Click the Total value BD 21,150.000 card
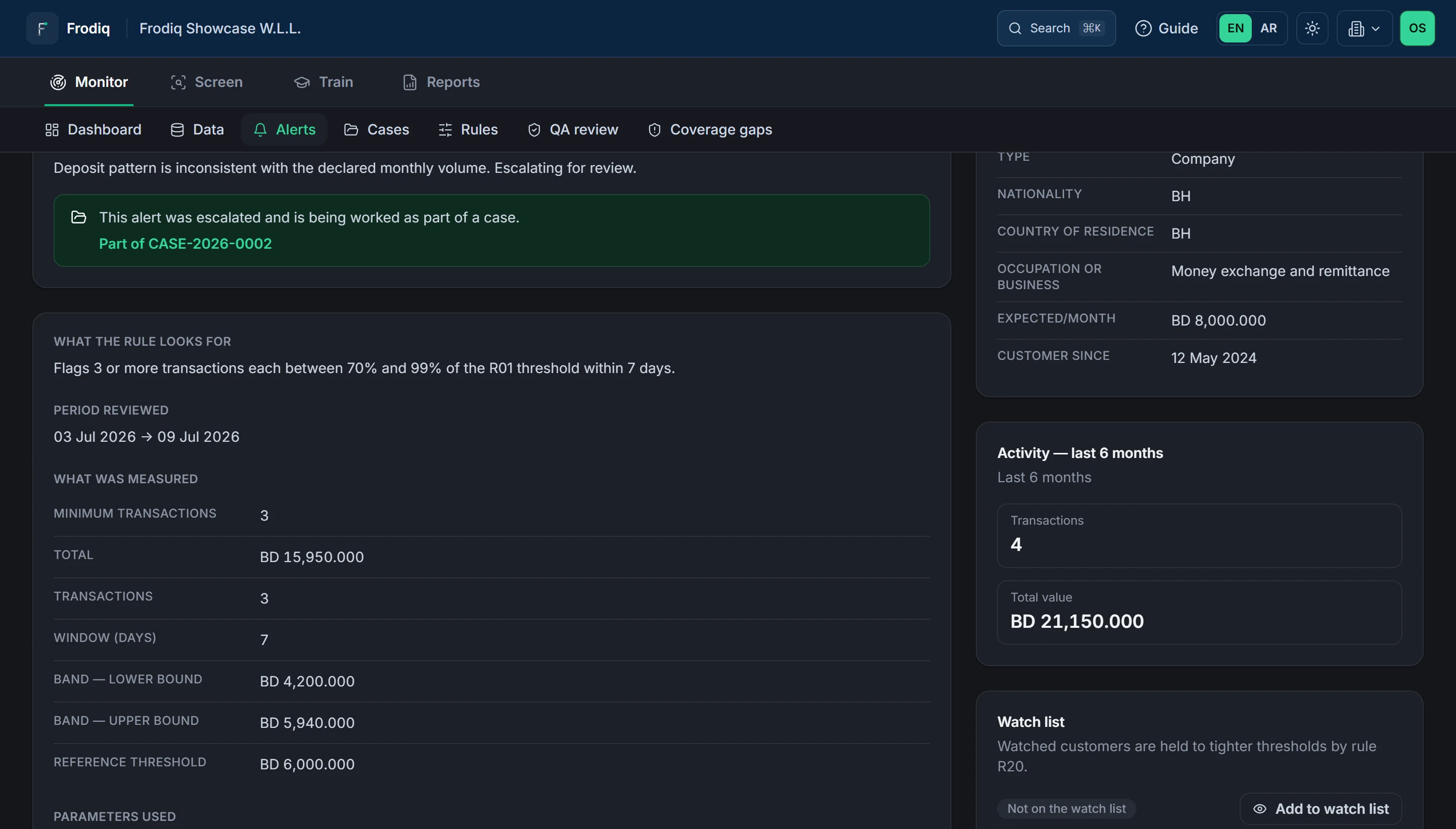The image size is (1456, 829). click(1199, 613)
